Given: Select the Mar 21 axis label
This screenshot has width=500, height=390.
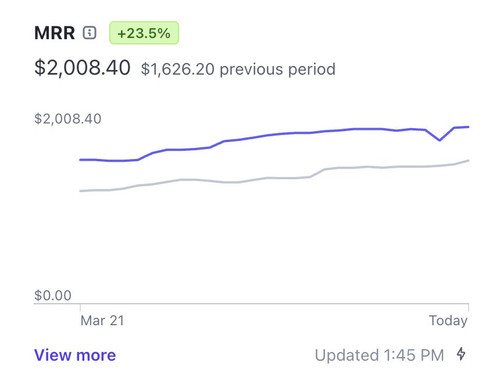Looking at the screenshot, I should 102,321.
